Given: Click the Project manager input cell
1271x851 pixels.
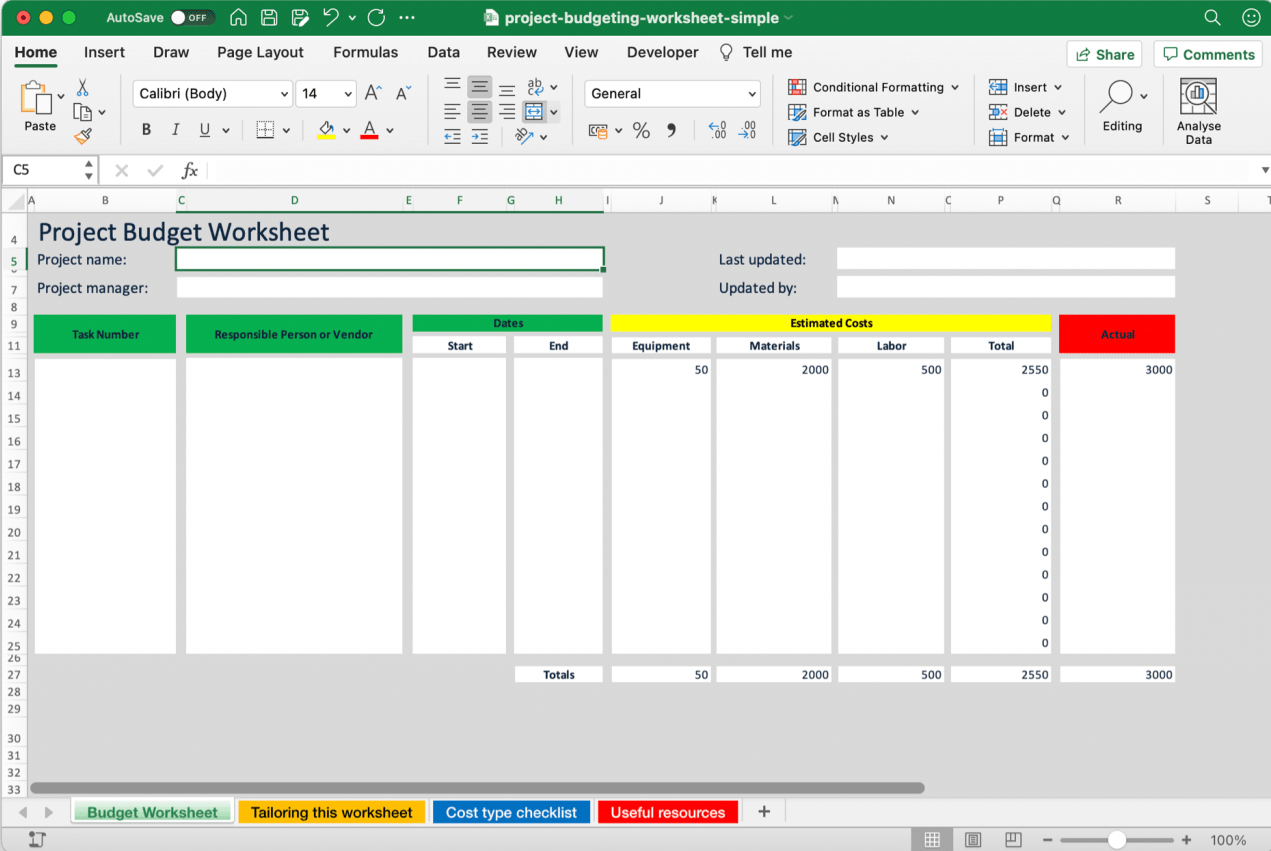Looking at the screenshot, I should tap(389, 288).
